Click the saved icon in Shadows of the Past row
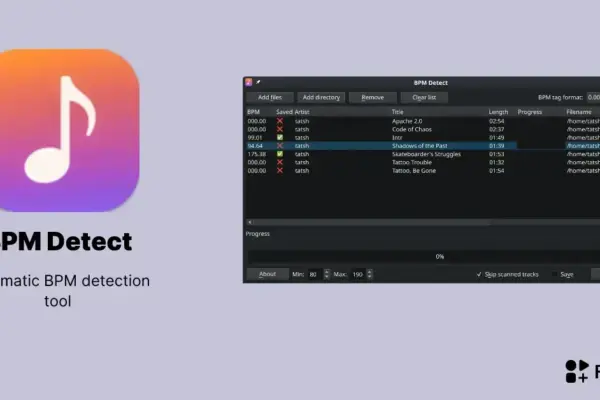This screenshot has width=600, height=400. pos(280,146)
